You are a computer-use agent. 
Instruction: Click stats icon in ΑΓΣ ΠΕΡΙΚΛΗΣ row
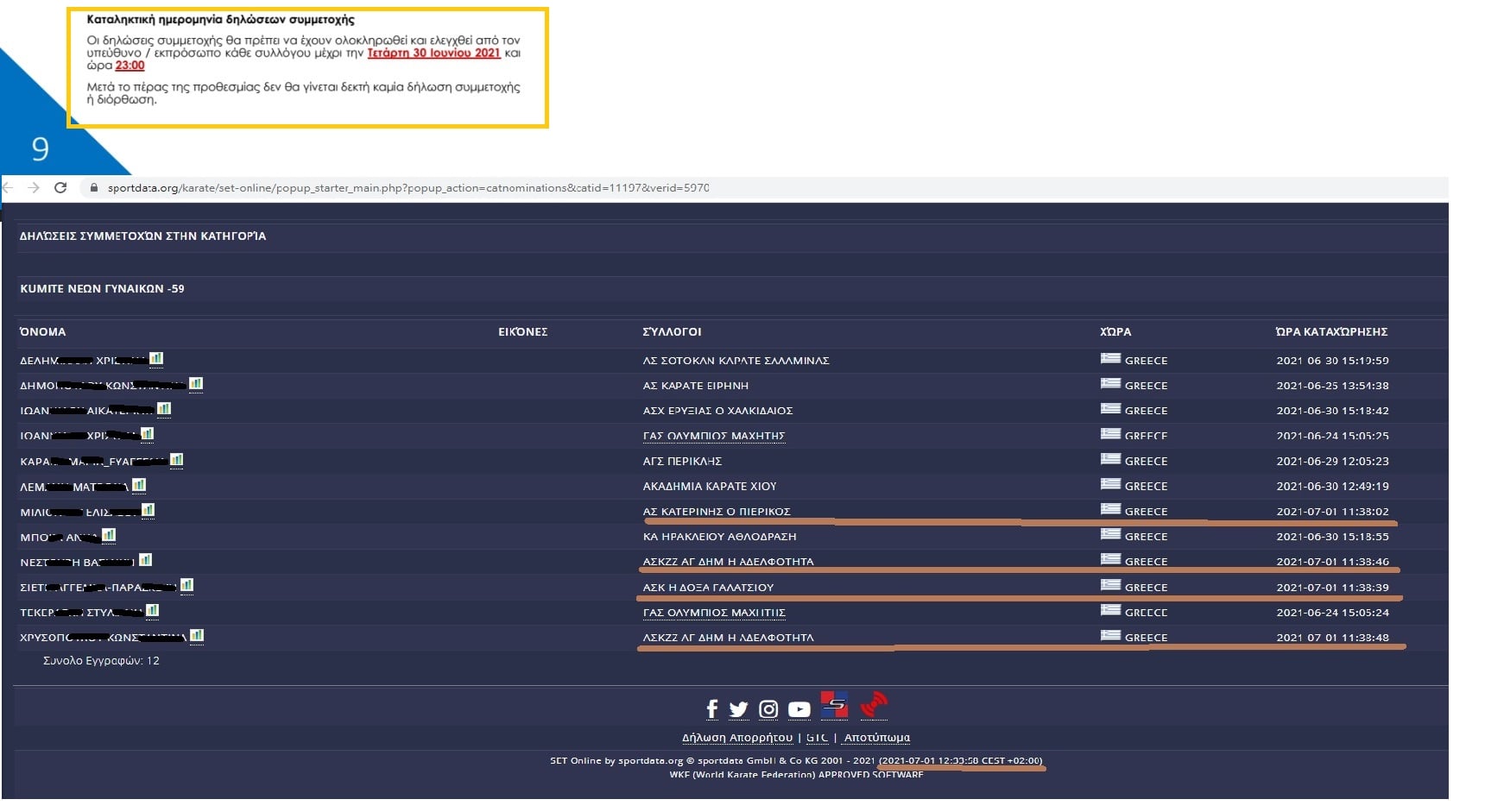pyautogui.click(x=177, y=460)
